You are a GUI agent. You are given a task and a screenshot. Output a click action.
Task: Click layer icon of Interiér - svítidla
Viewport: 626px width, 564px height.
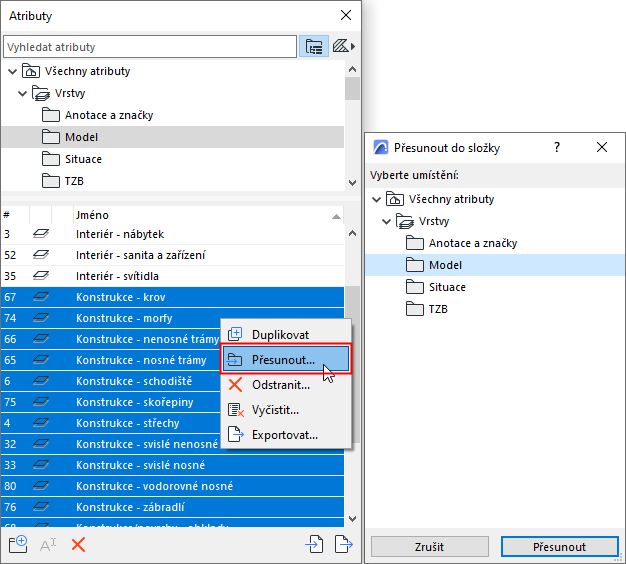pos(41,276)
